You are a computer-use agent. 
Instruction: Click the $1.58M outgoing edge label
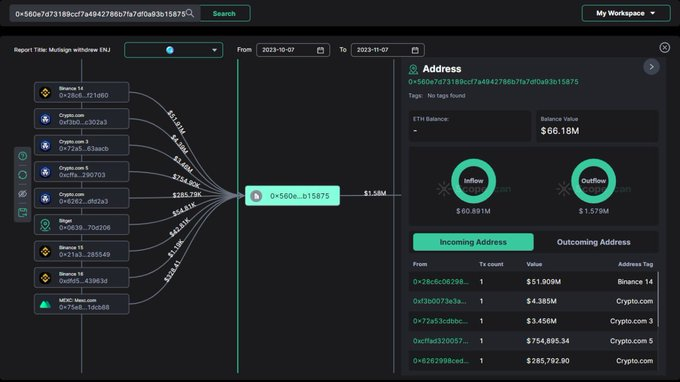point(375,193)
